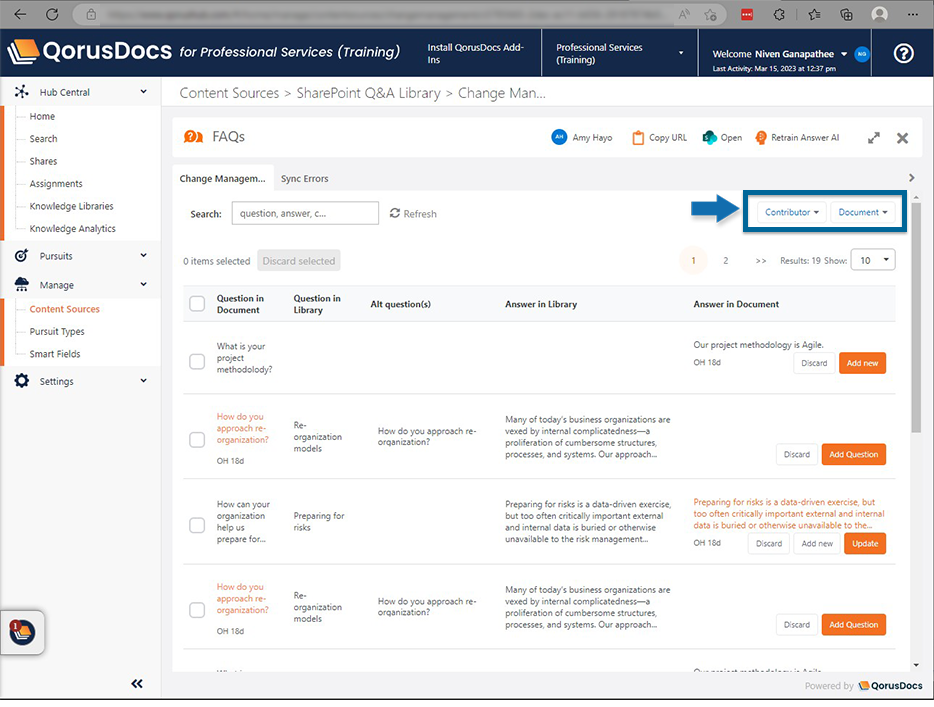Expand the Settings section chevron

pos(144,381)
